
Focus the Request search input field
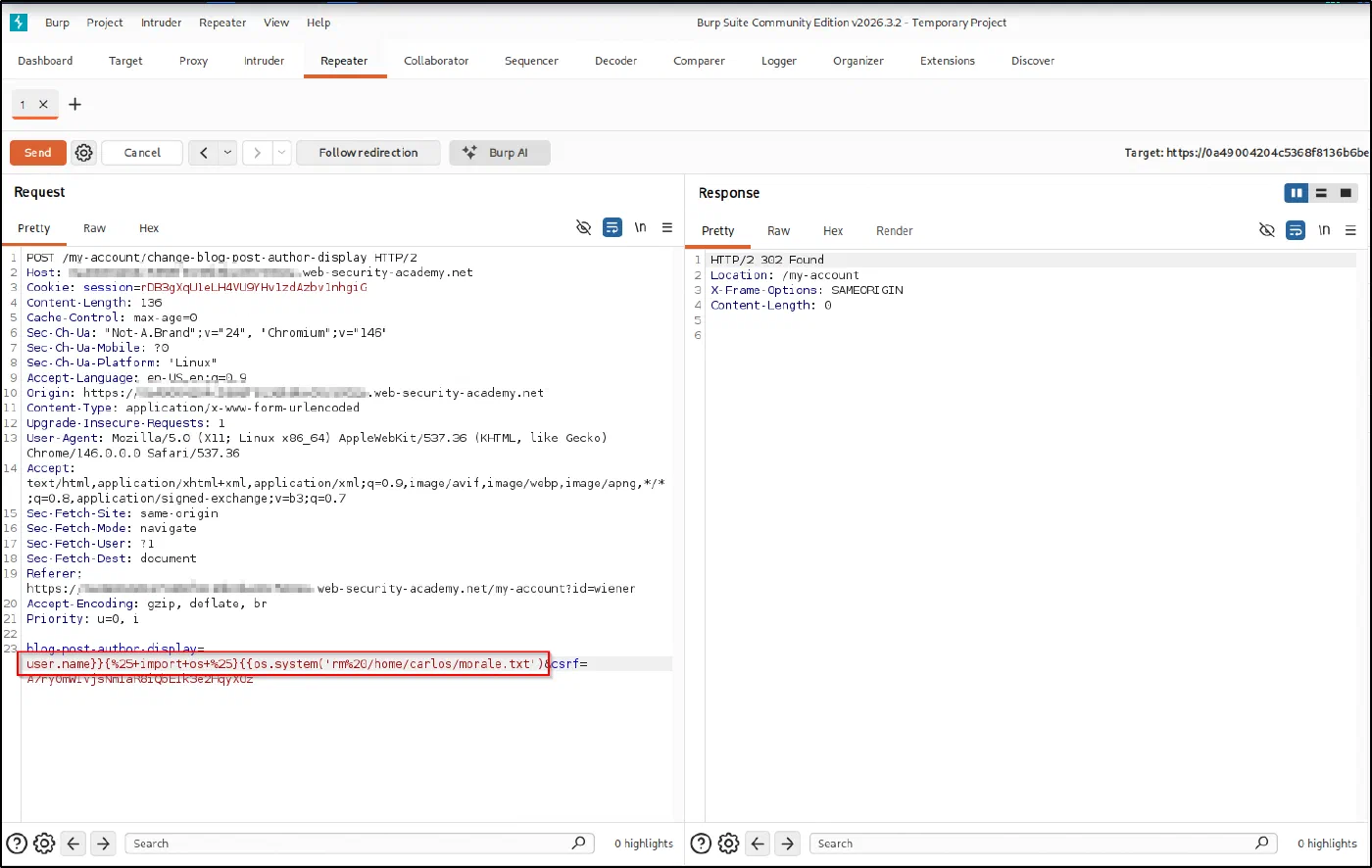pyautogui.click(x=360, y=844)
